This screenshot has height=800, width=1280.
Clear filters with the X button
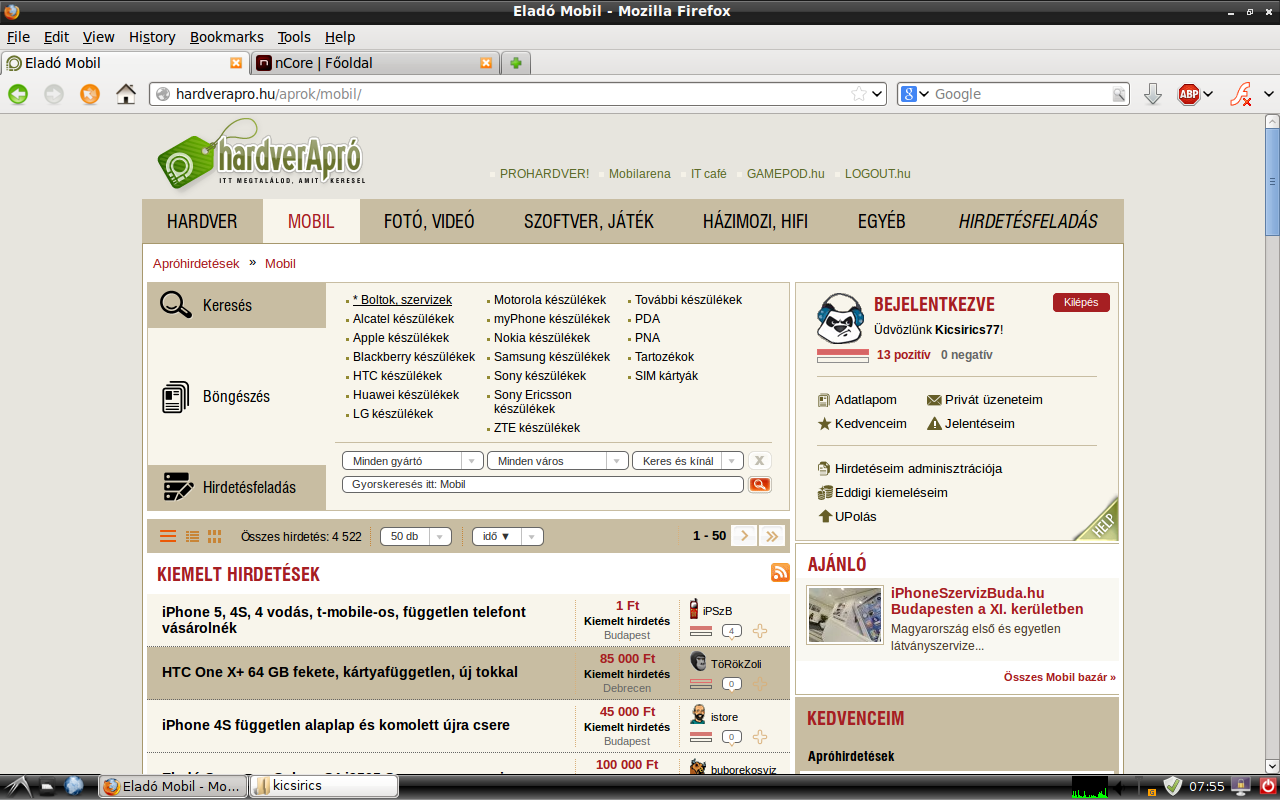[760, 461]
